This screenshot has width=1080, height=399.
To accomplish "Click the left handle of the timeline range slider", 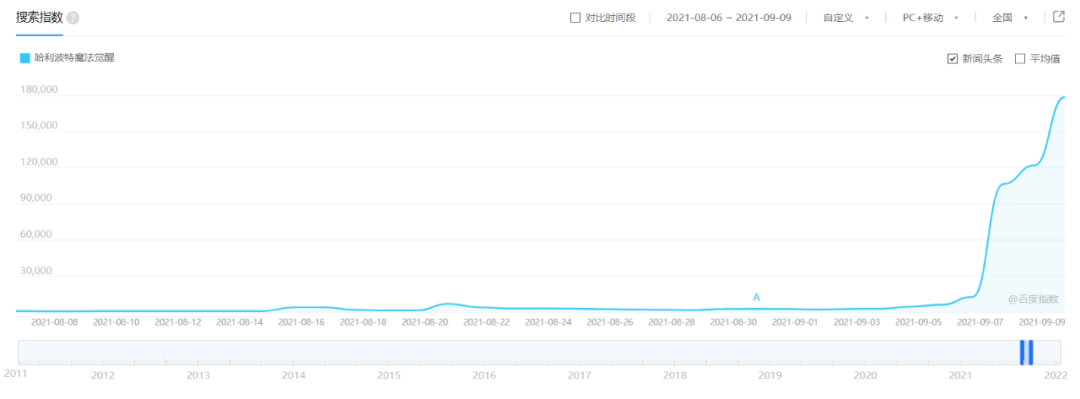I will coord(1023,352).
